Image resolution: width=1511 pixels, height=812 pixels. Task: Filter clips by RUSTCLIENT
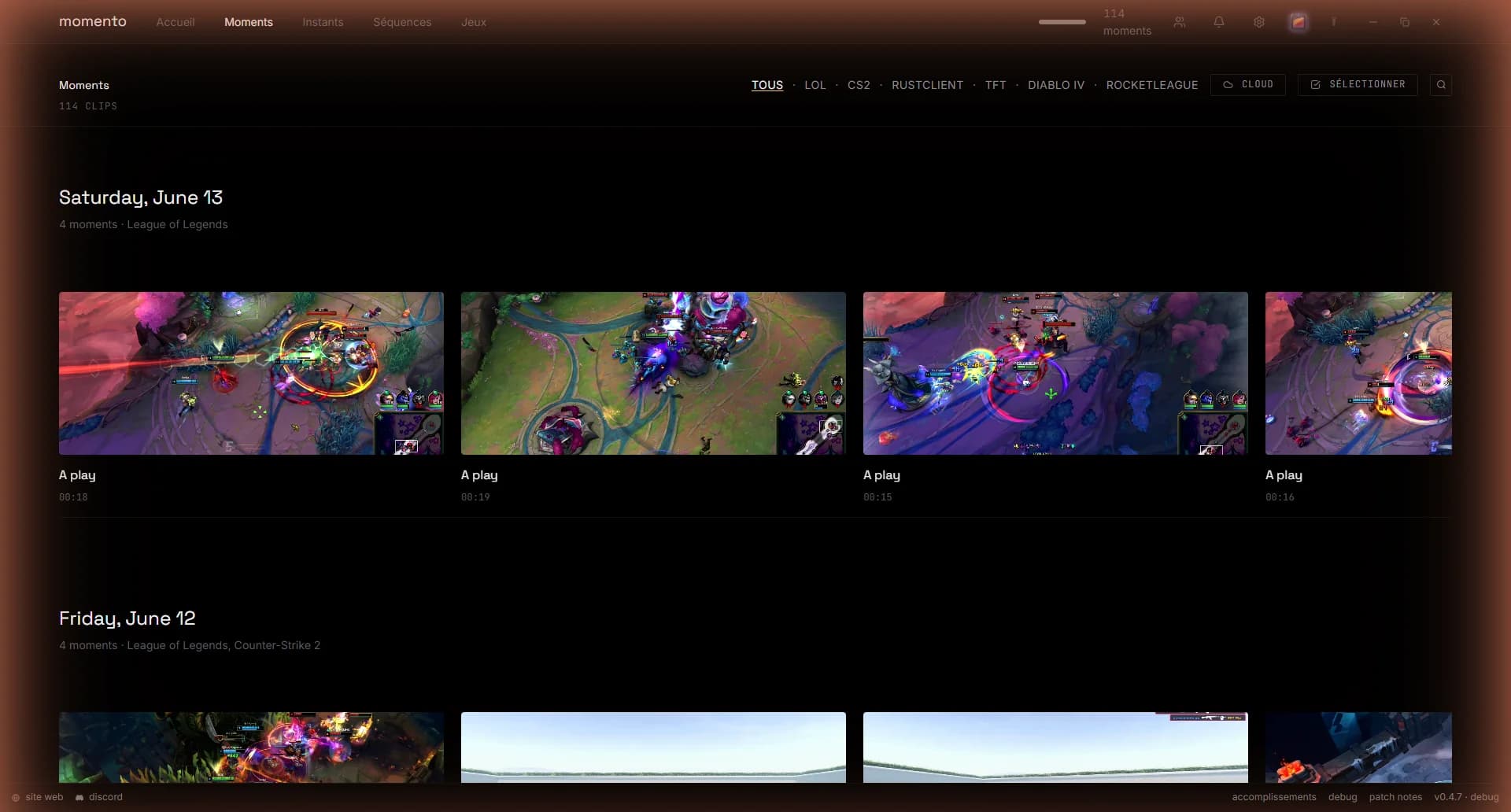(x=927, y=85)
